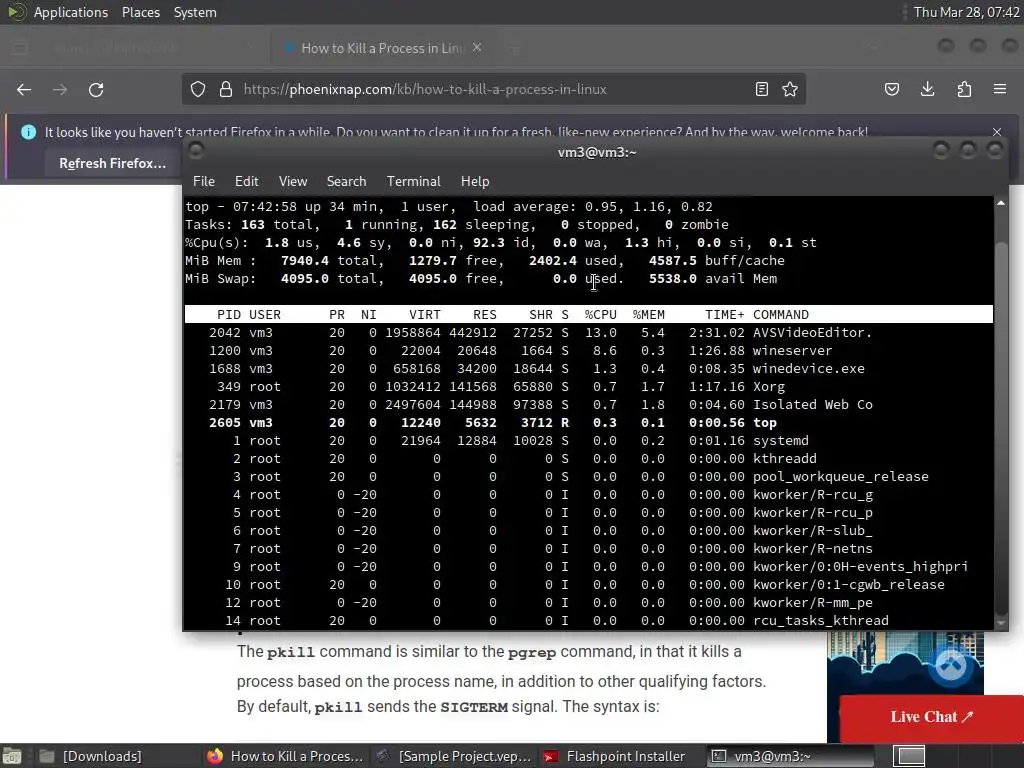Screen dimensions: 1024x768
Task: Click the info icon in notification bar
Action: click(28, 132)
